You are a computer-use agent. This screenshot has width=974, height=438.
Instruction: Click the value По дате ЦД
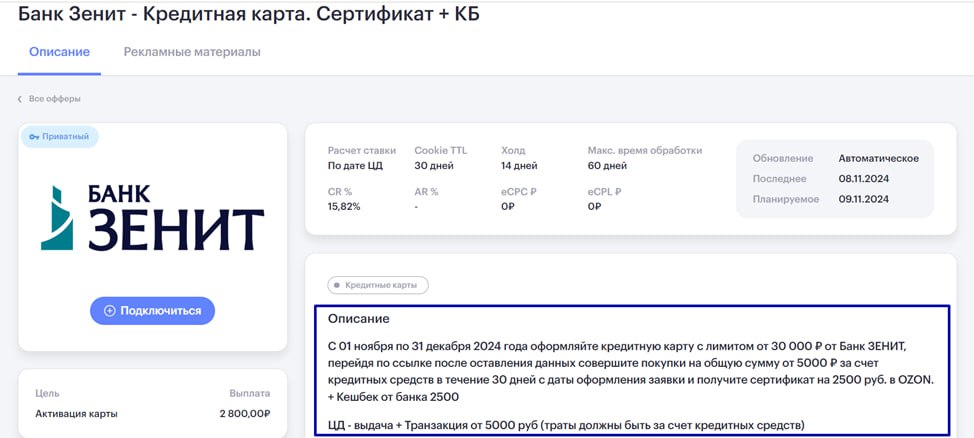pos(355,166)
